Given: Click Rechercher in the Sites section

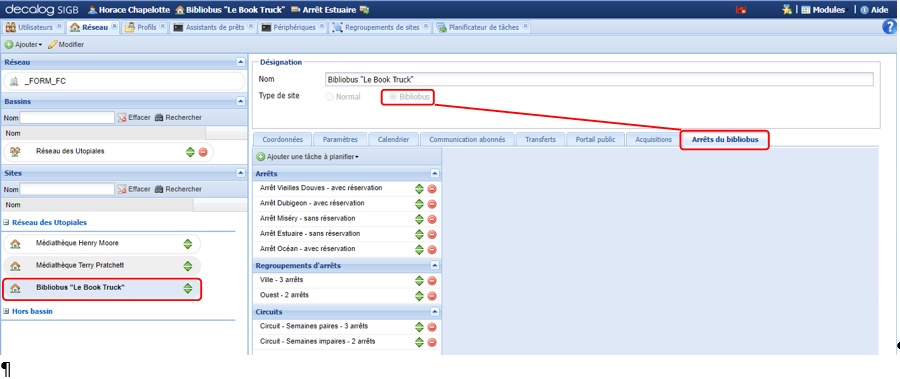Looking at the screenshot, I should (x=179, y=189).
